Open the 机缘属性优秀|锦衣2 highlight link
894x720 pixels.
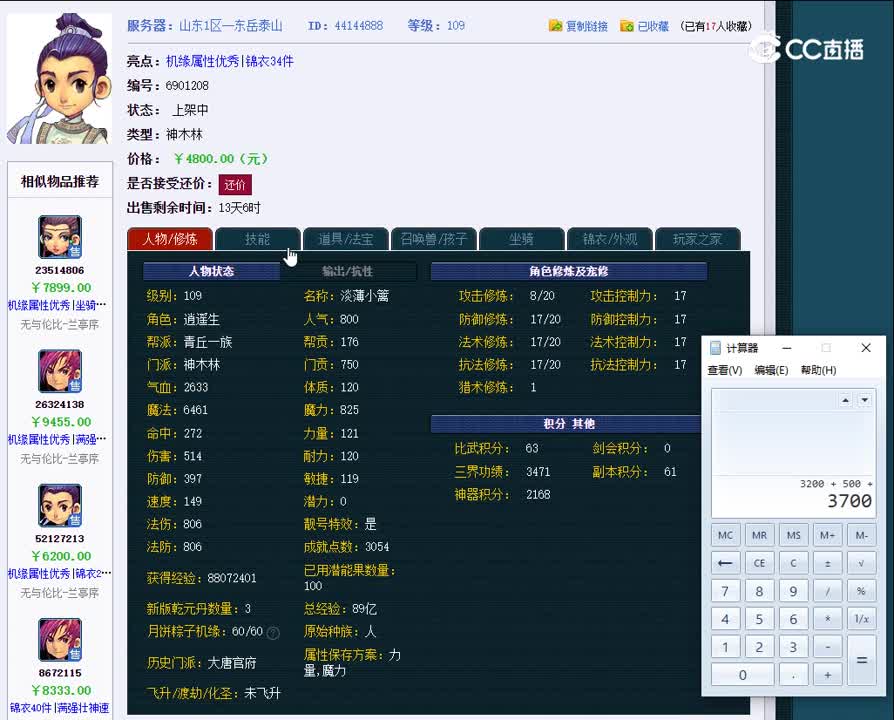tap(59, 573)
